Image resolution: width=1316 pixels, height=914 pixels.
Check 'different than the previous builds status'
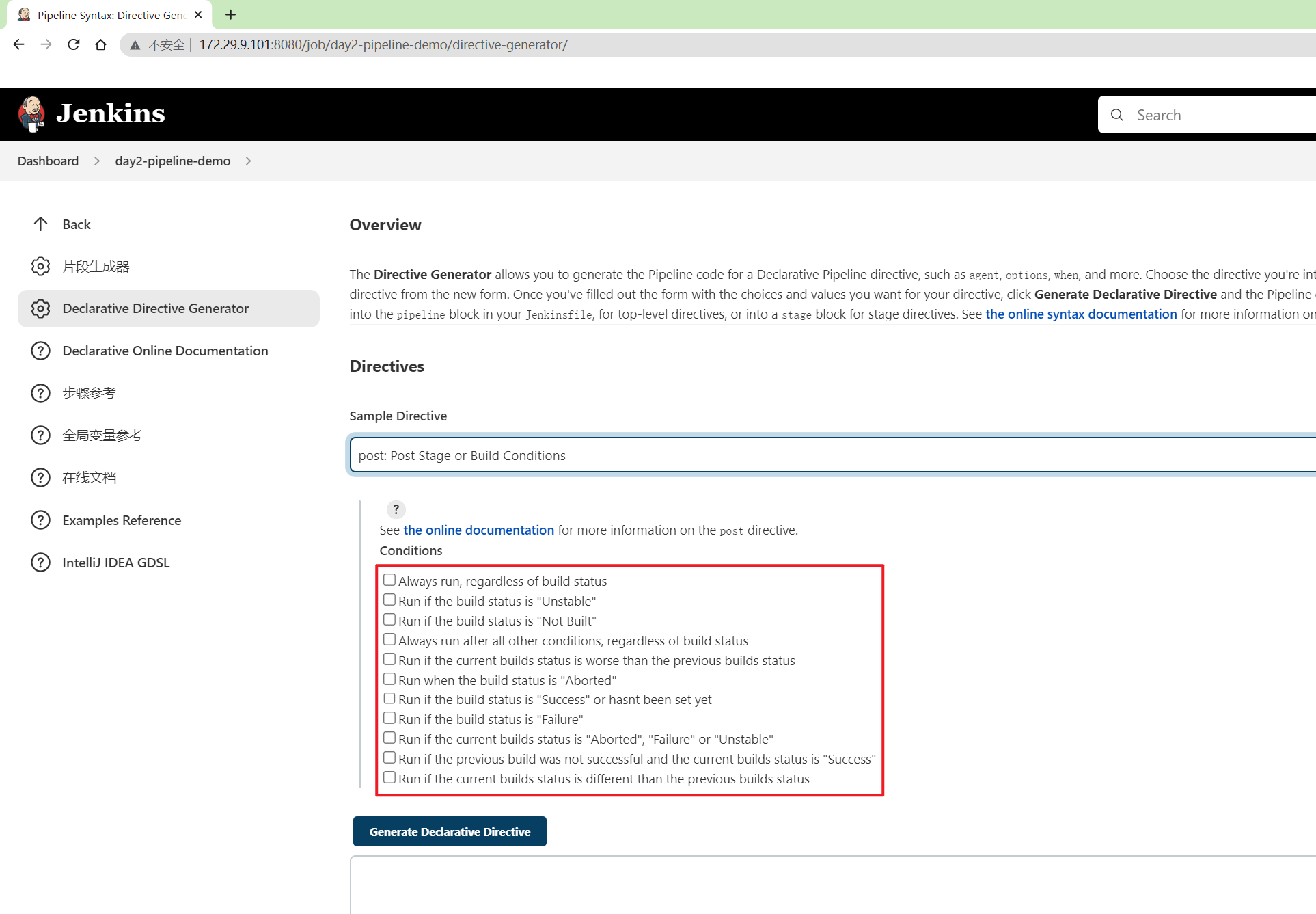389,777
